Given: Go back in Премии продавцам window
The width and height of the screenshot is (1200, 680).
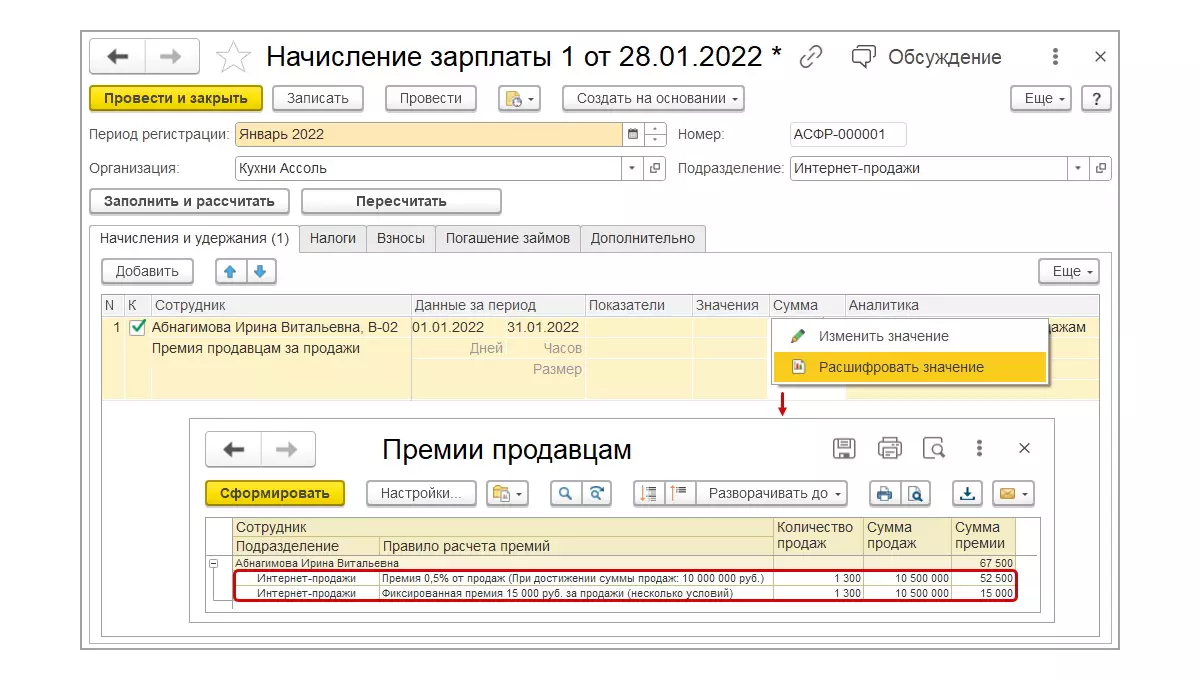Looking at the screenshot, I should [x=234, y=450].
